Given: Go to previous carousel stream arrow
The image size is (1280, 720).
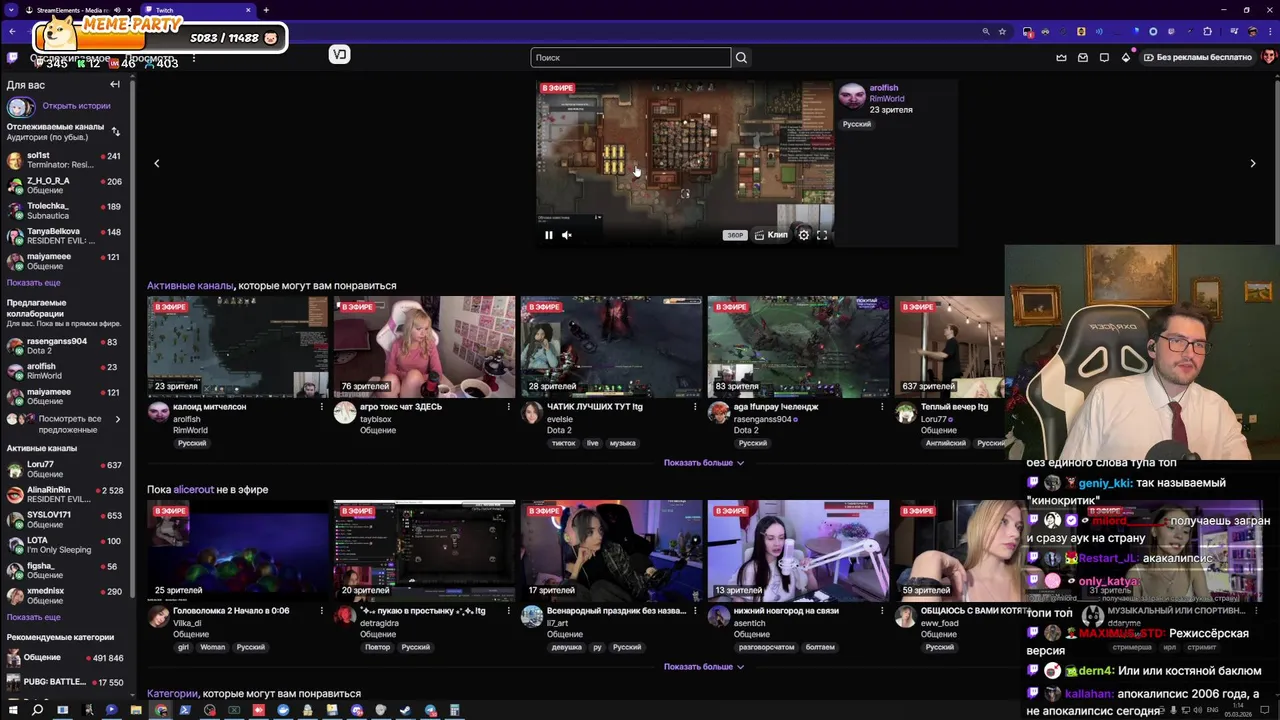Looking at the screenshot, I should [x=156, y=163].
